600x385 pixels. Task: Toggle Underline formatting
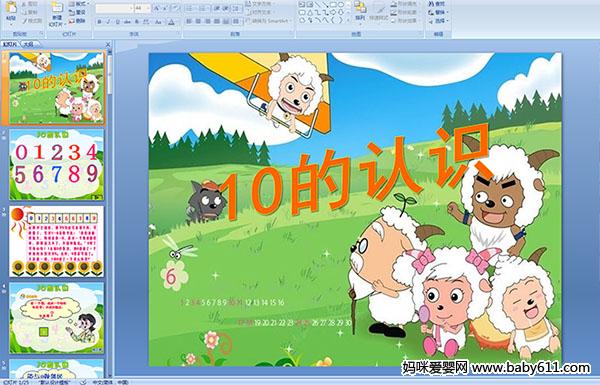pyautogui.click(x=117, y=22)
